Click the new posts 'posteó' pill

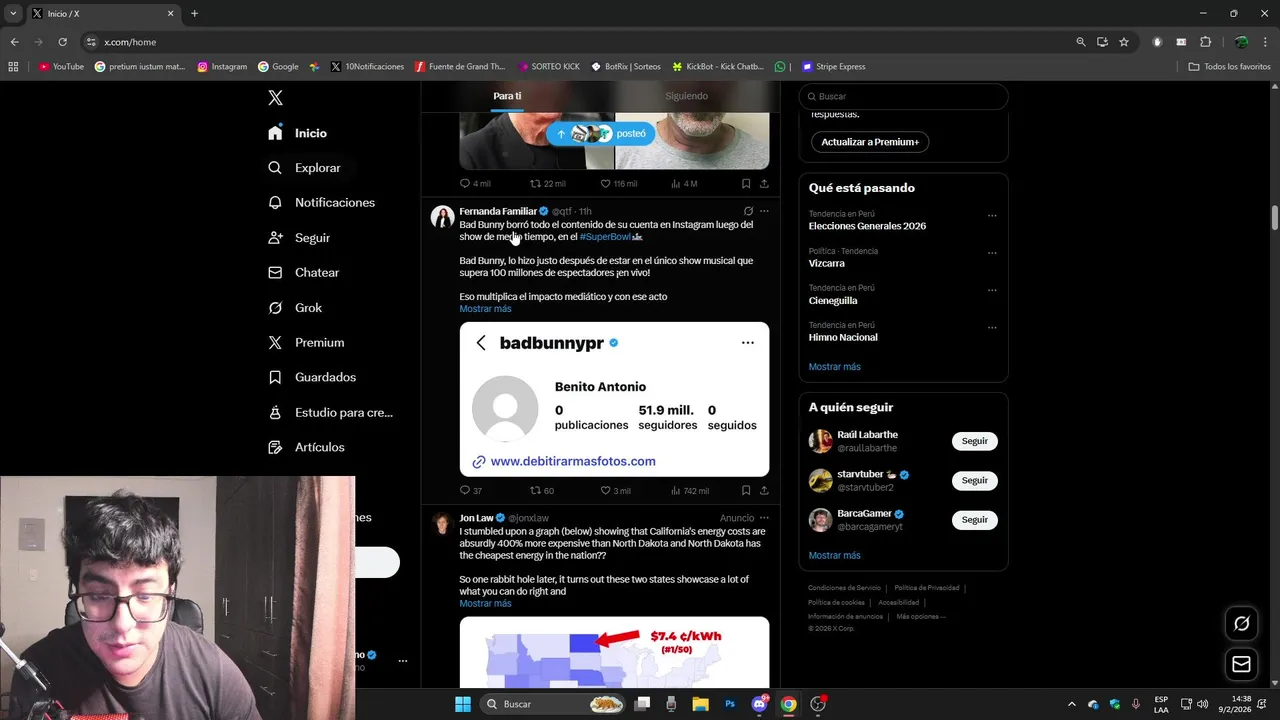point(600,133)
